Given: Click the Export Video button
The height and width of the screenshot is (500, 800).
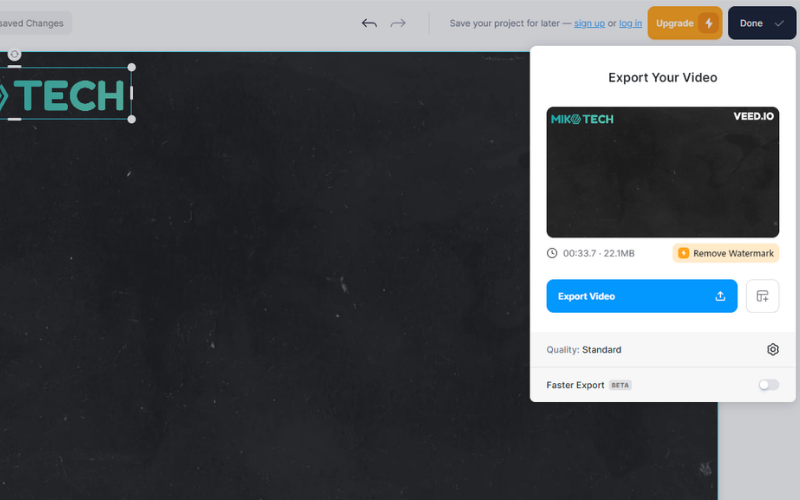Looking at the screenshot, I should tap(641, 296).
